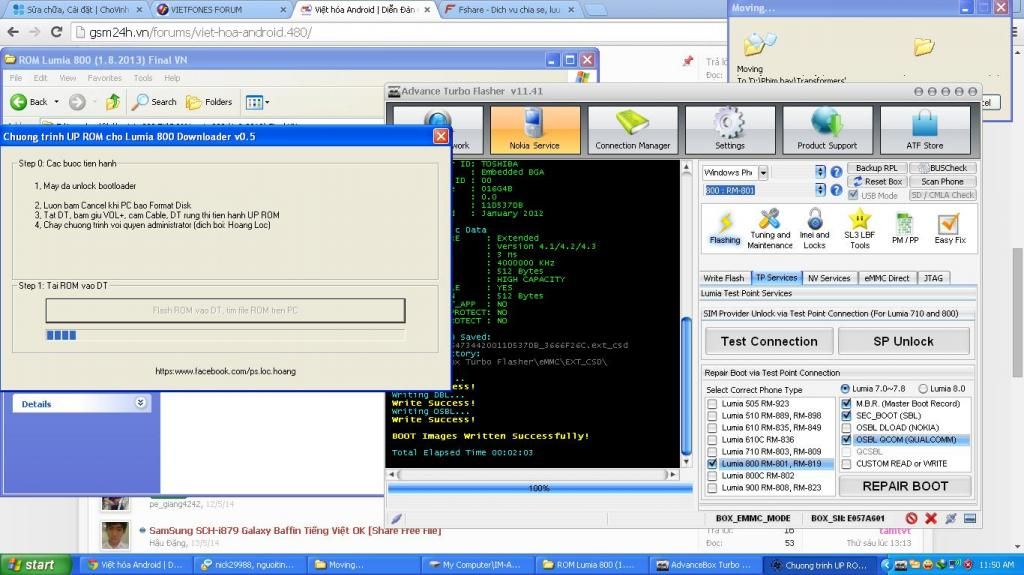Uncheck M.B.R. (Master Boot Record) option
Screen dimensions: 1024x575
coord(847,404)
